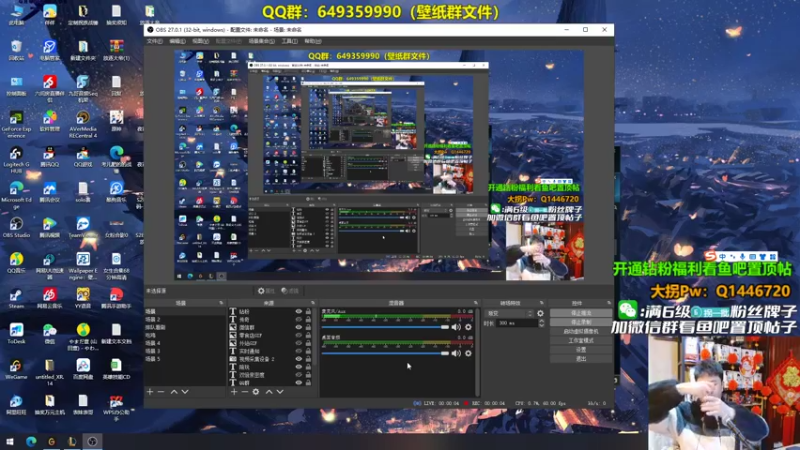This screenshot has width=800, height=450.
Task: Pop out the 控件 dock panel
Action: click(609, 303)
